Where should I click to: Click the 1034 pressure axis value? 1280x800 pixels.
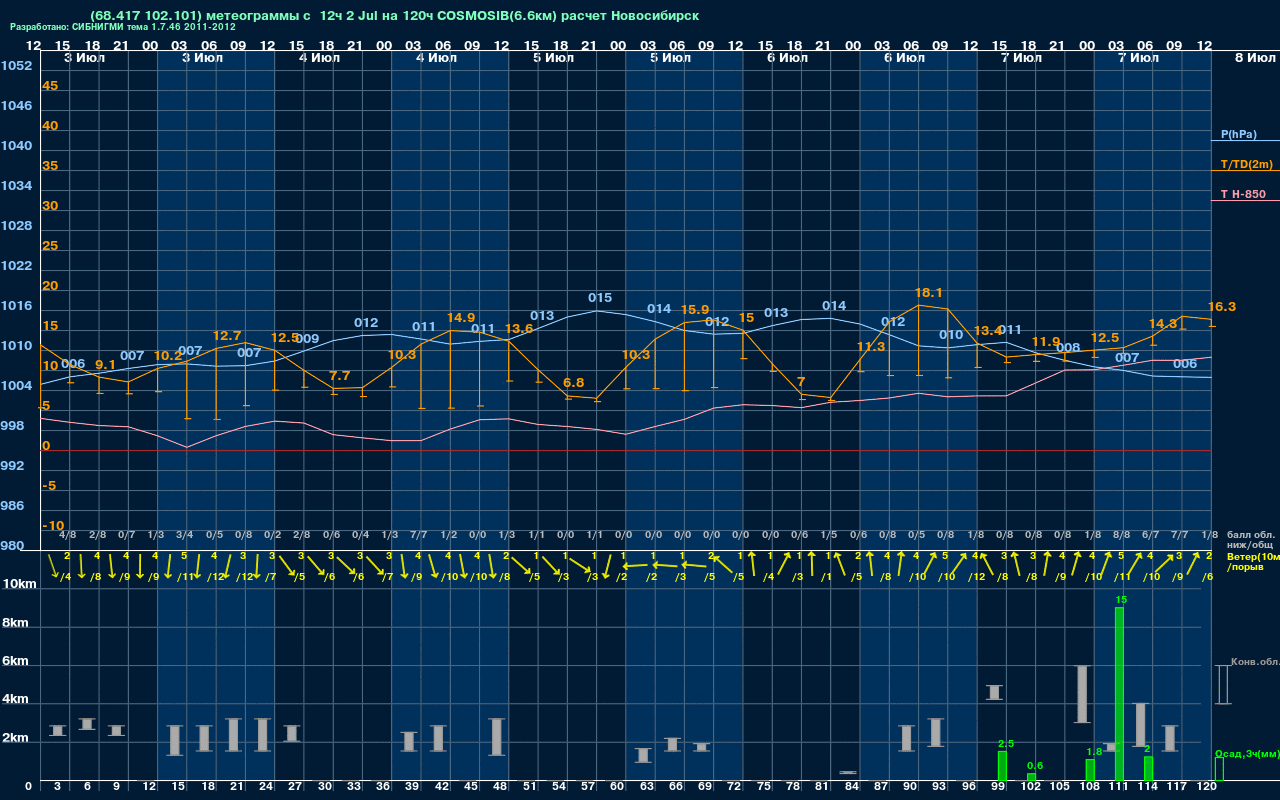[x=16, y=186]
